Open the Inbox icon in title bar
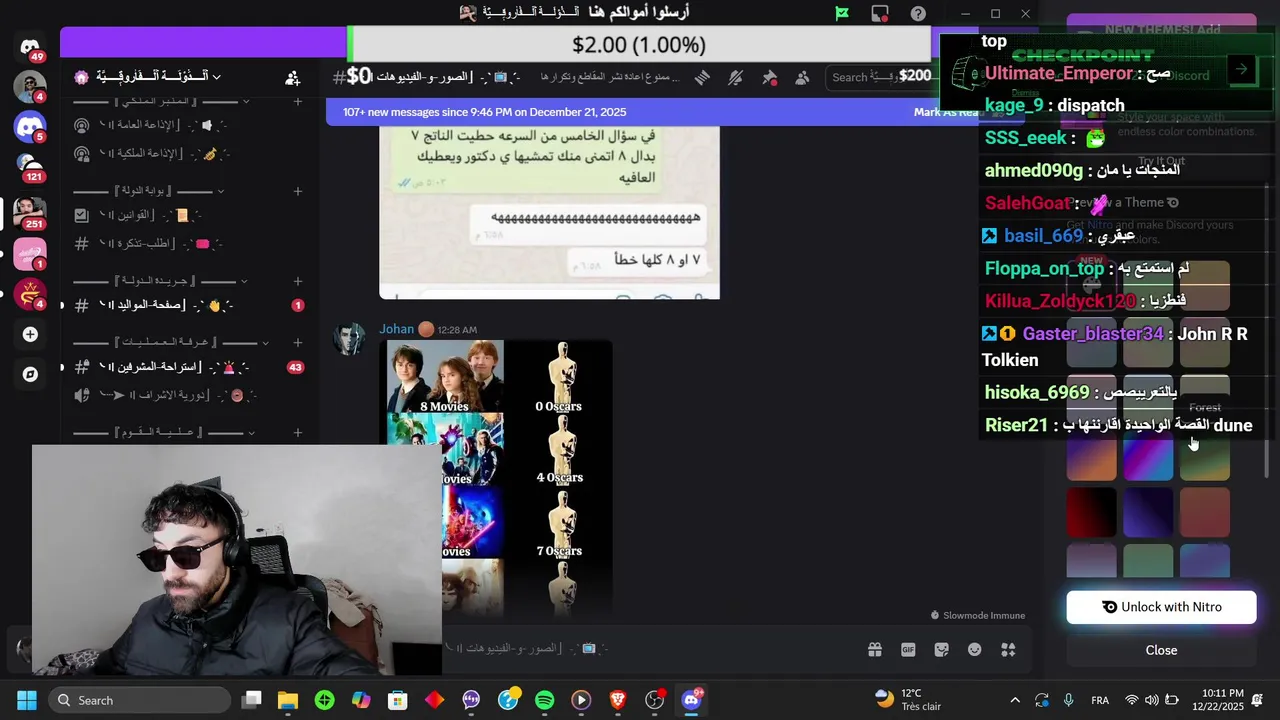Viewport: 1280px width, 720px height. pos(880,13)
